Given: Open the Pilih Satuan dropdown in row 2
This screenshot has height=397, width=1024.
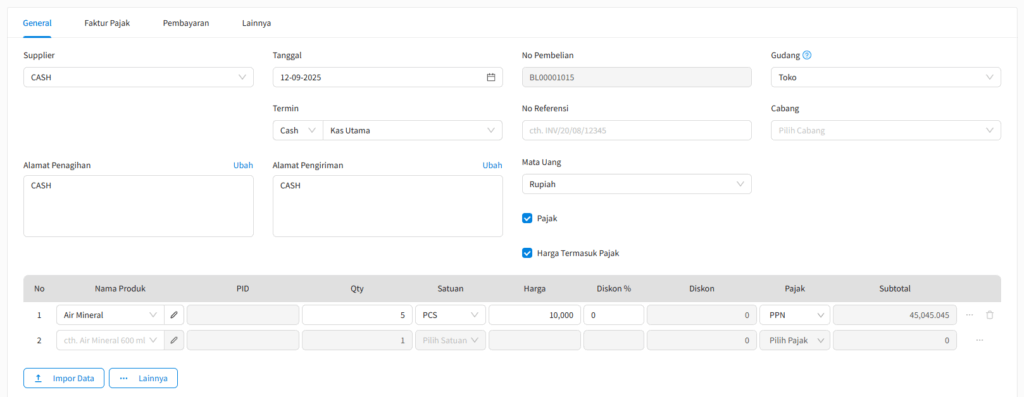Looking at the screenshot, I should click(x=450, y=340).
